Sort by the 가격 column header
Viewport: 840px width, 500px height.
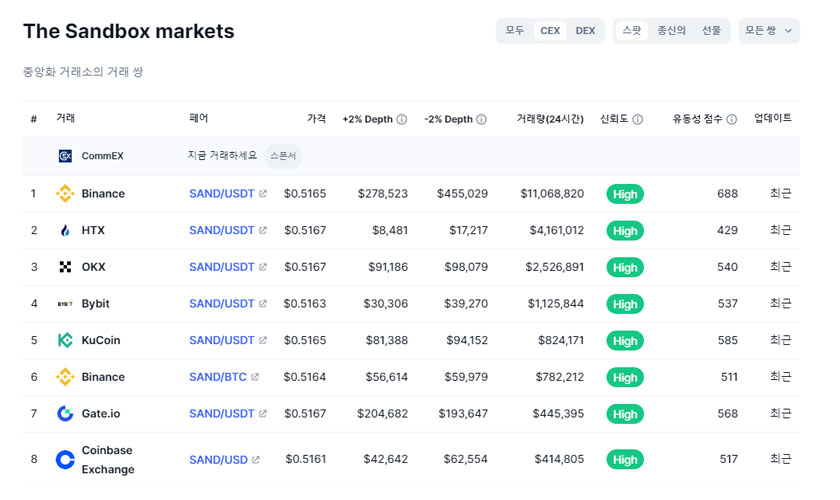[x=317, y=118]
